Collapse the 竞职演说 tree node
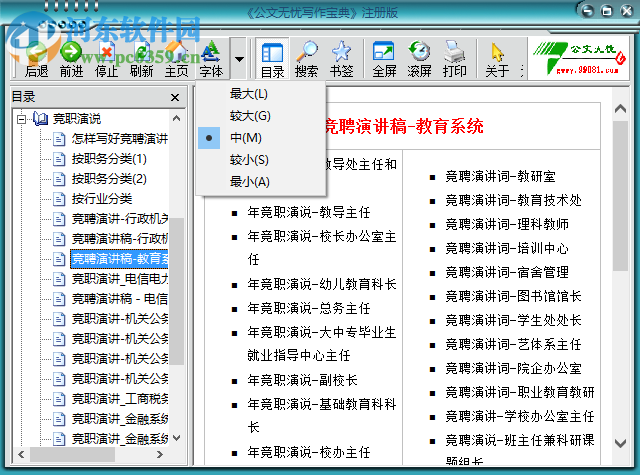 tap(21, 119)
